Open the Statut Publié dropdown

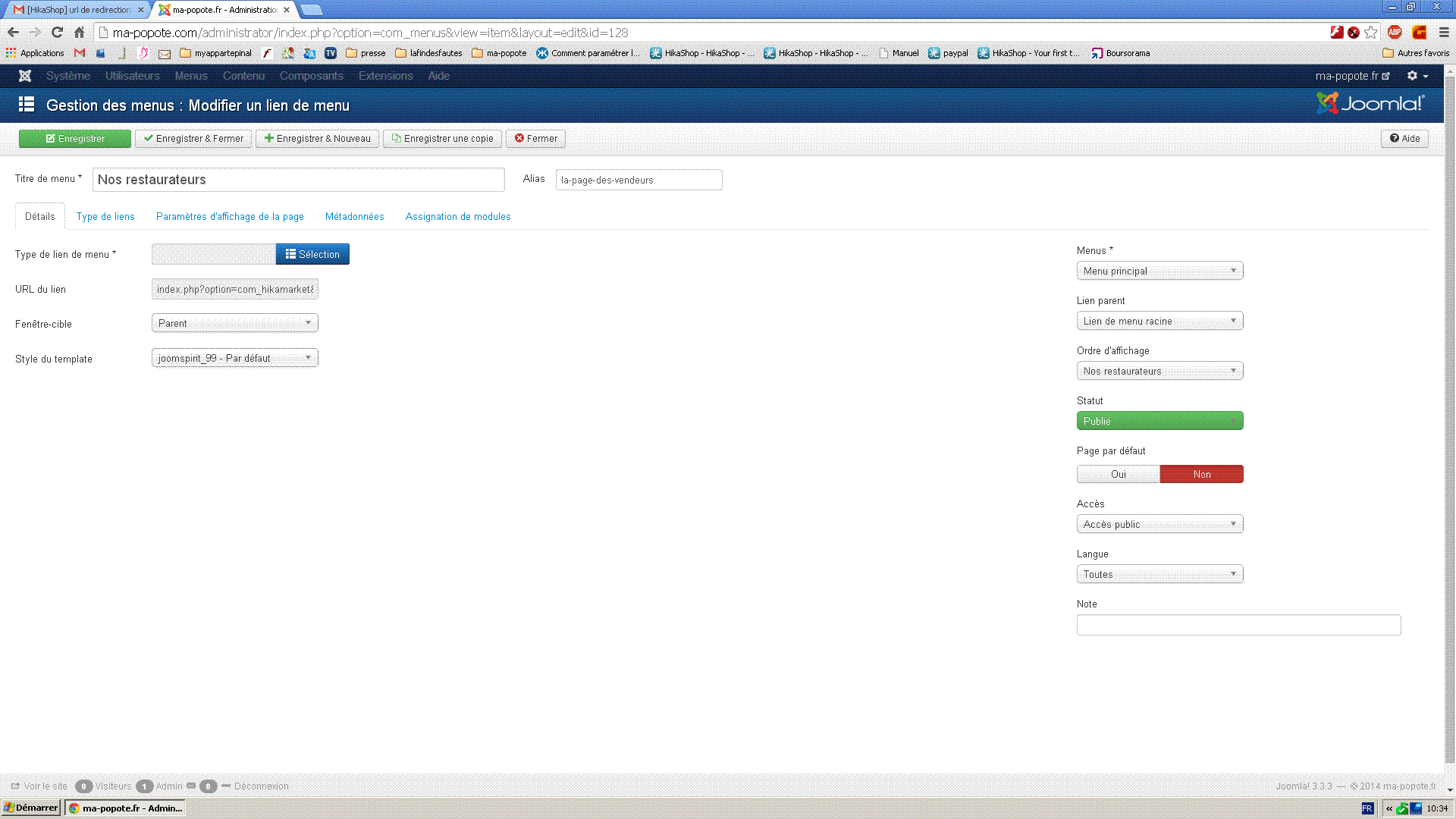(1159, 421)
